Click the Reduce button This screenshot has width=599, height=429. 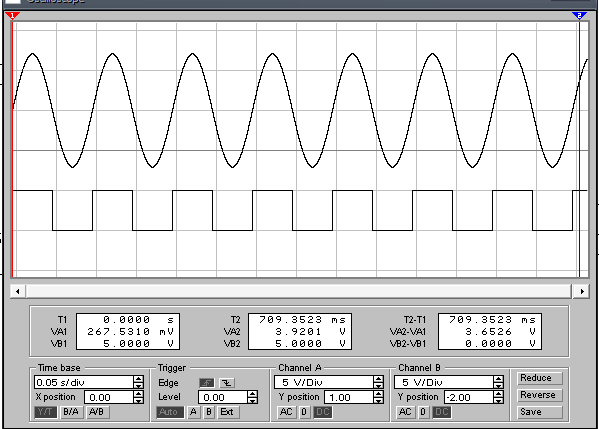click(x=539, y=378)
